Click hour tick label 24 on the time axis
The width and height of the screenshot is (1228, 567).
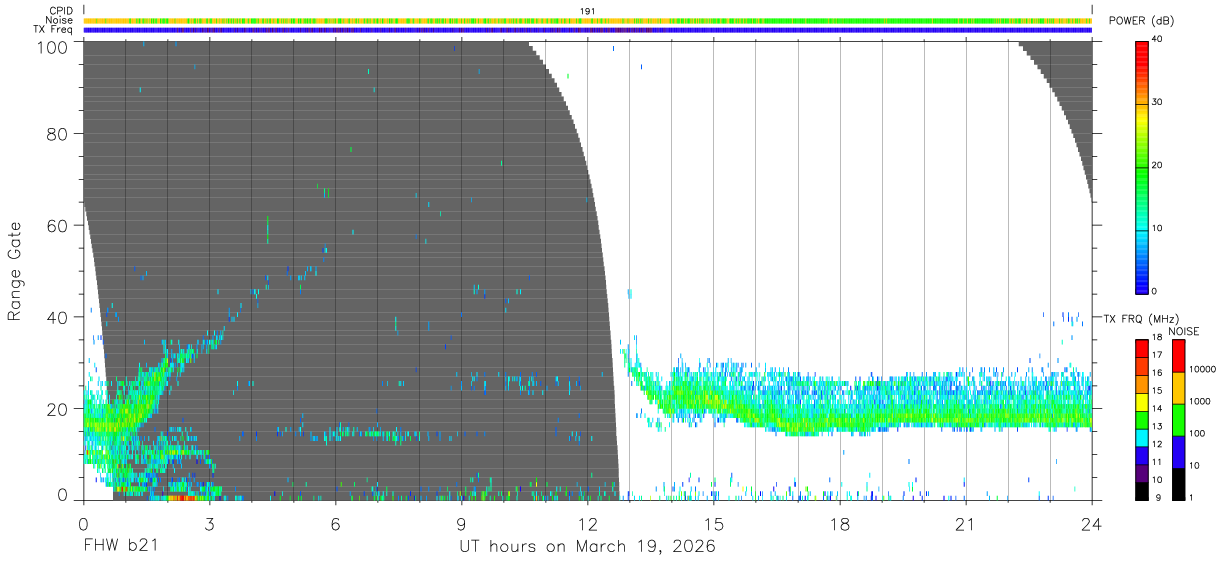point(1091,523)
